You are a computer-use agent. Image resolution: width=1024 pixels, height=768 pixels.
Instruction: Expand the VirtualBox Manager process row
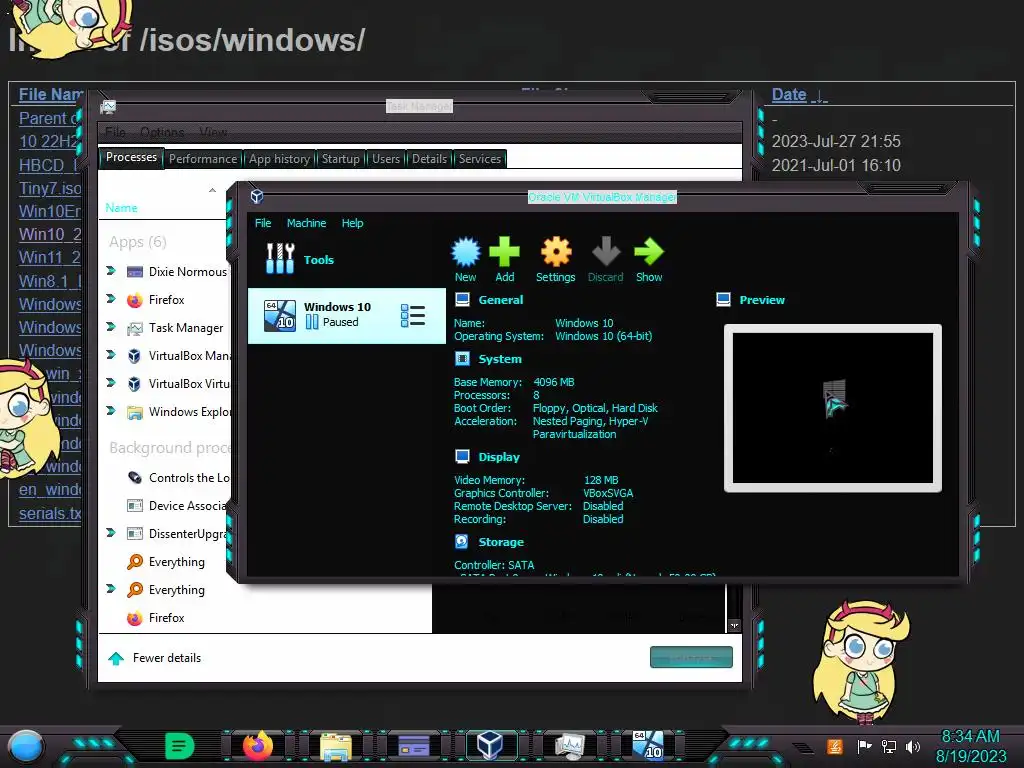pyautogui.click(x=111, y=355)
